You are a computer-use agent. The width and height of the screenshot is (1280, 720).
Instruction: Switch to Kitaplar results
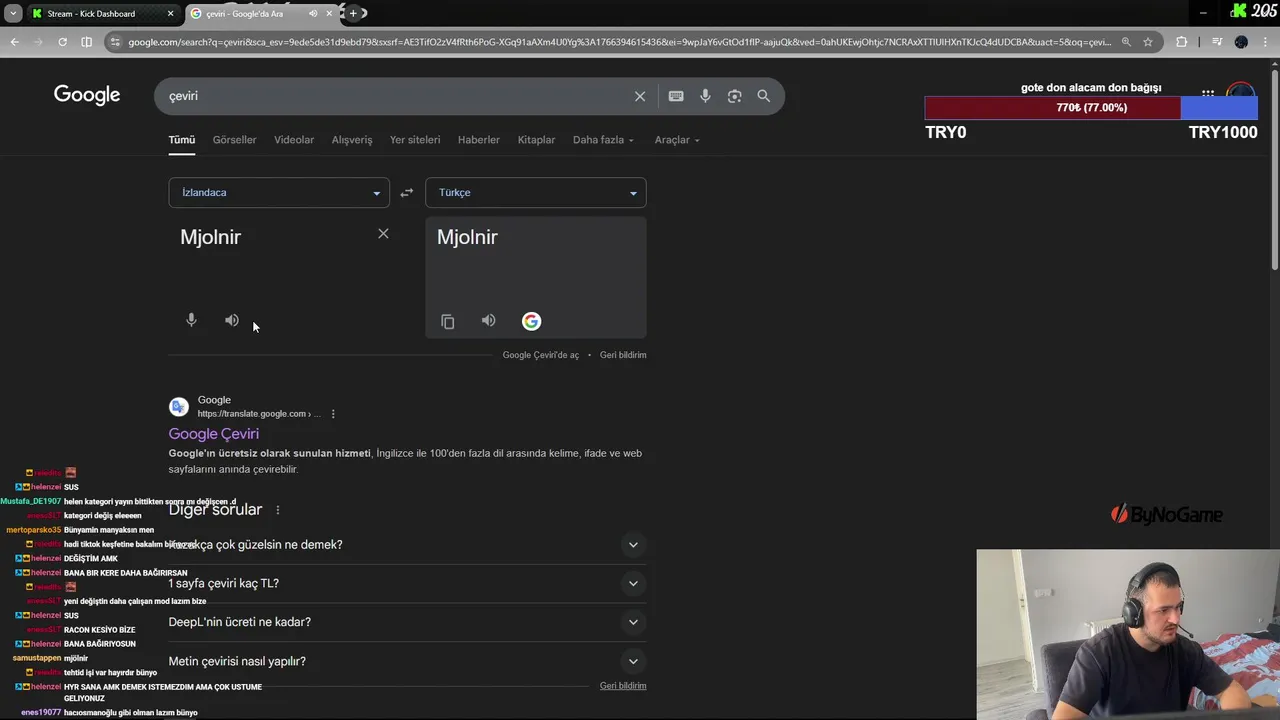click(x=536, y=140)
